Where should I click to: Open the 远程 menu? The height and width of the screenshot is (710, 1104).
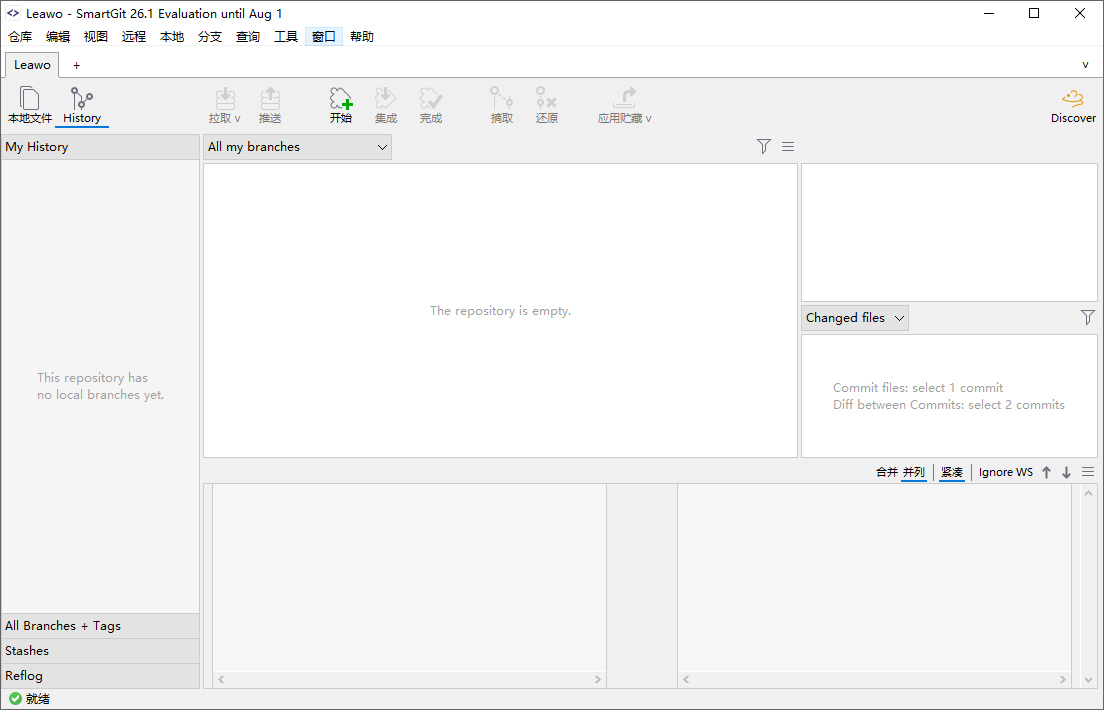coord(134,37)
